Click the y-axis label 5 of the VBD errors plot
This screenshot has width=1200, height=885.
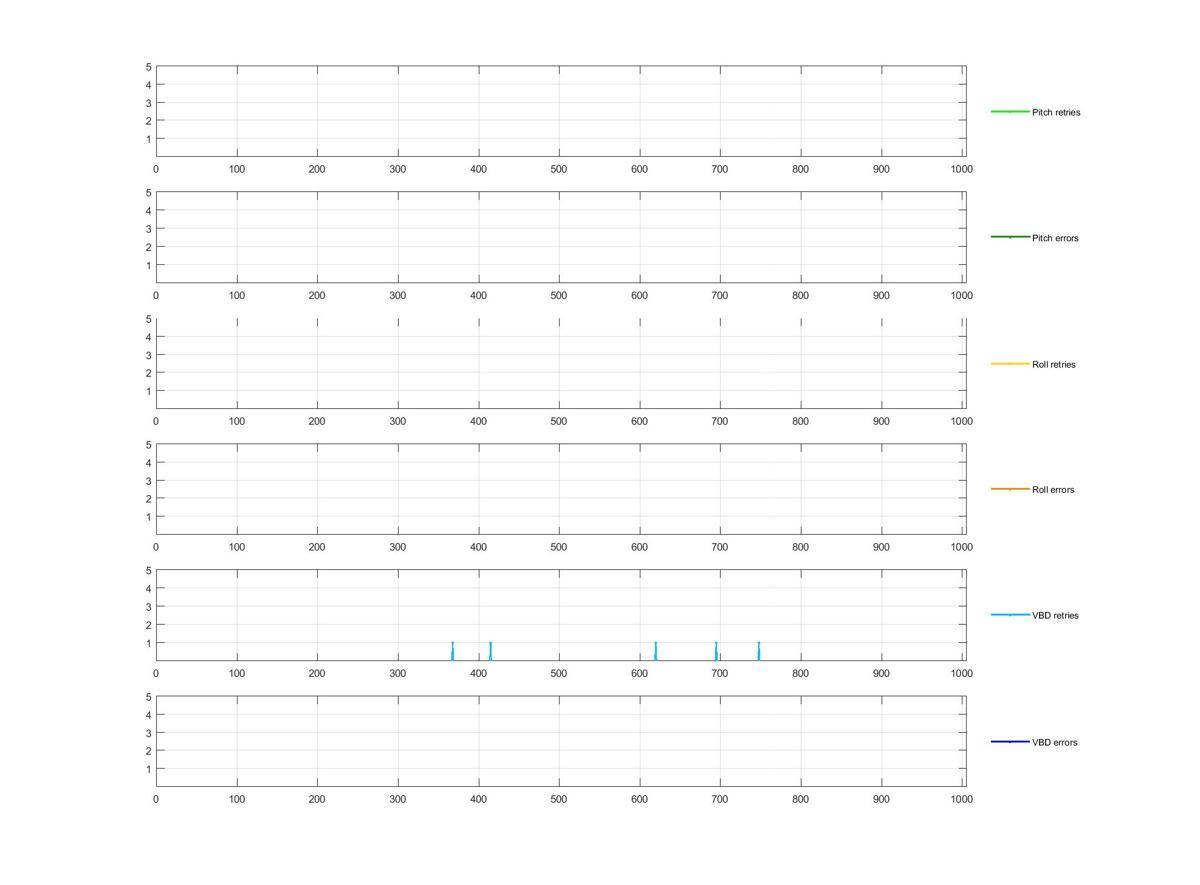tap(148, 697)
